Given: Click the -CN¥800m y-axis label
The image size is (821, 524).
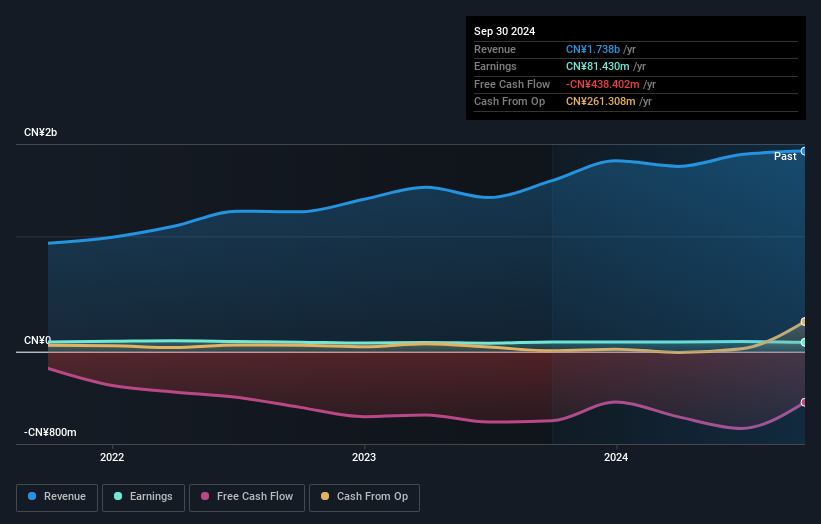Looking at the screenshot, I should (x=50, y=432).
